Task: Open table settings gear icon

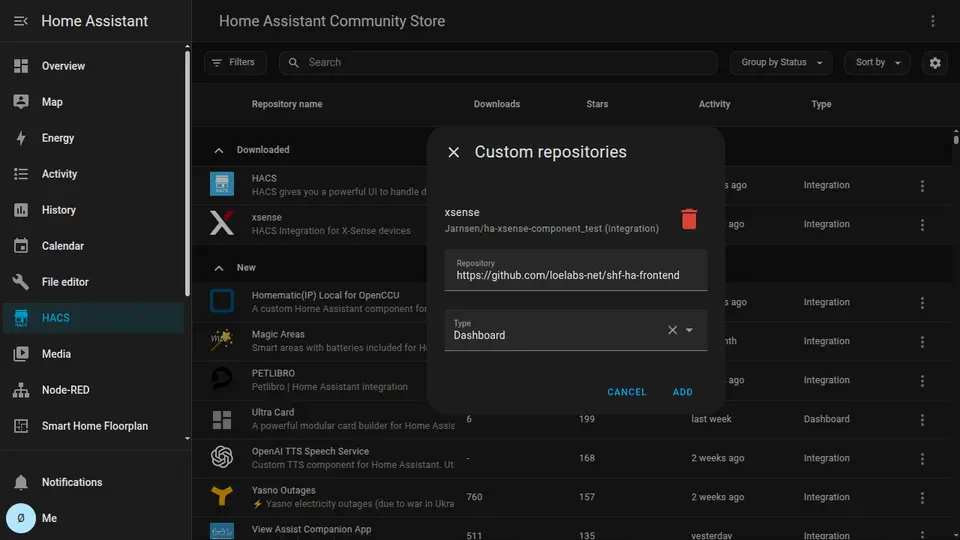Action: (x=935, y=62)
